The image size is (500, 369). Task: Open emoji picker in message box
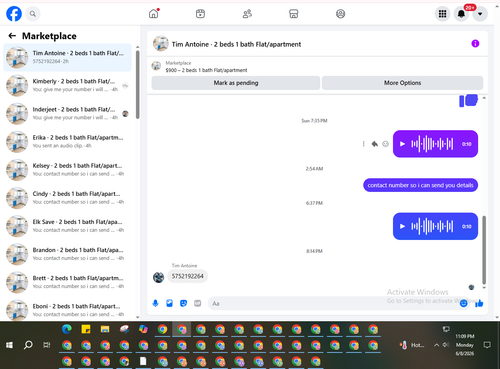(464, 303)
